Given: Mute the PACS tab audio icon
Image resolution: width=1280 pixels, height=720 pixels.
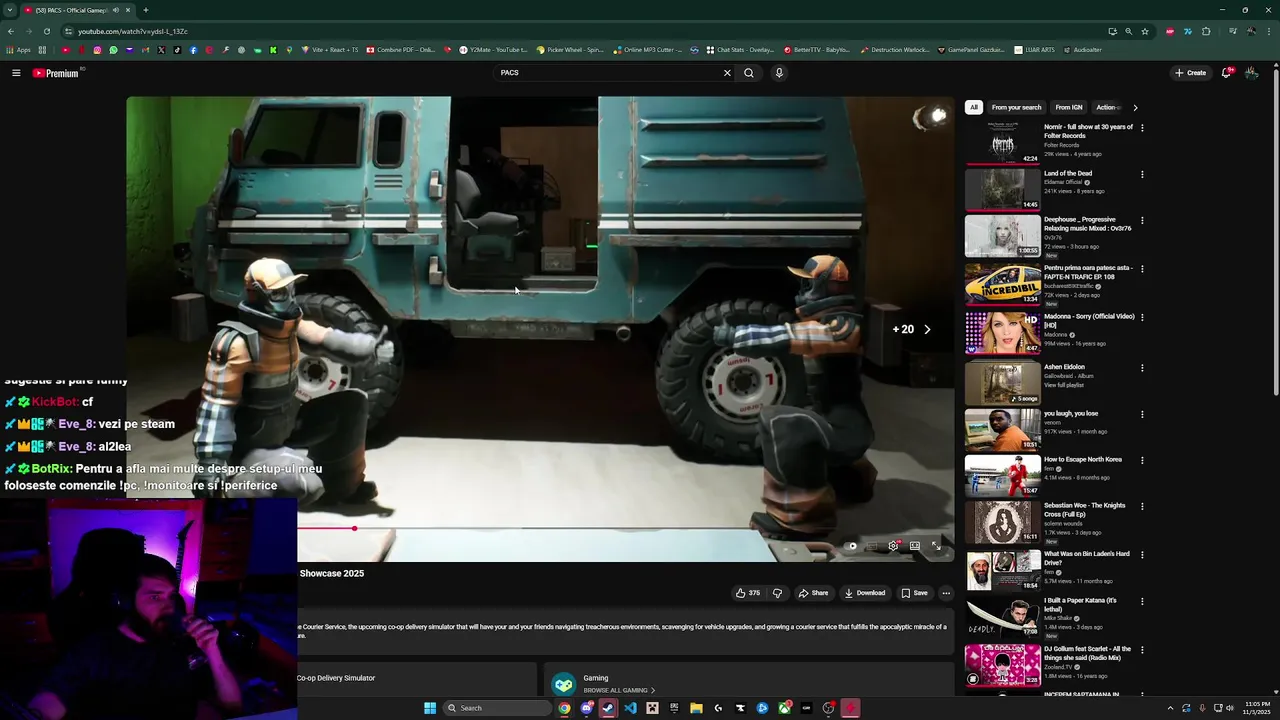Looking at the screenshot, I should (115, 10).
